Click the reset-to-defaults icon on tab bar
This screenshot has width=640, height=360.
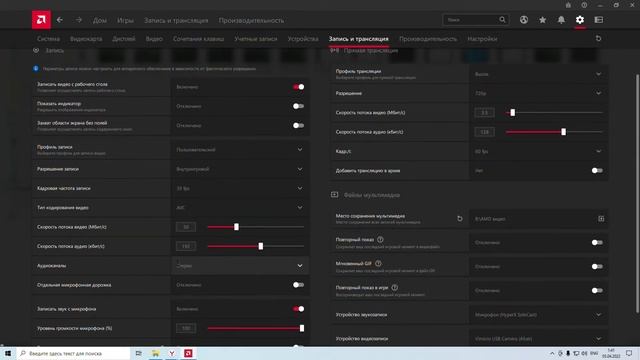click(598, 38)
